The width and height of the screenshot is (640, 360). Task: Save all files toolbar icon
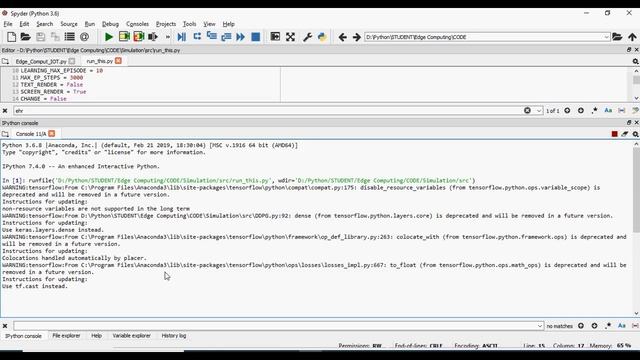(55, 37)
